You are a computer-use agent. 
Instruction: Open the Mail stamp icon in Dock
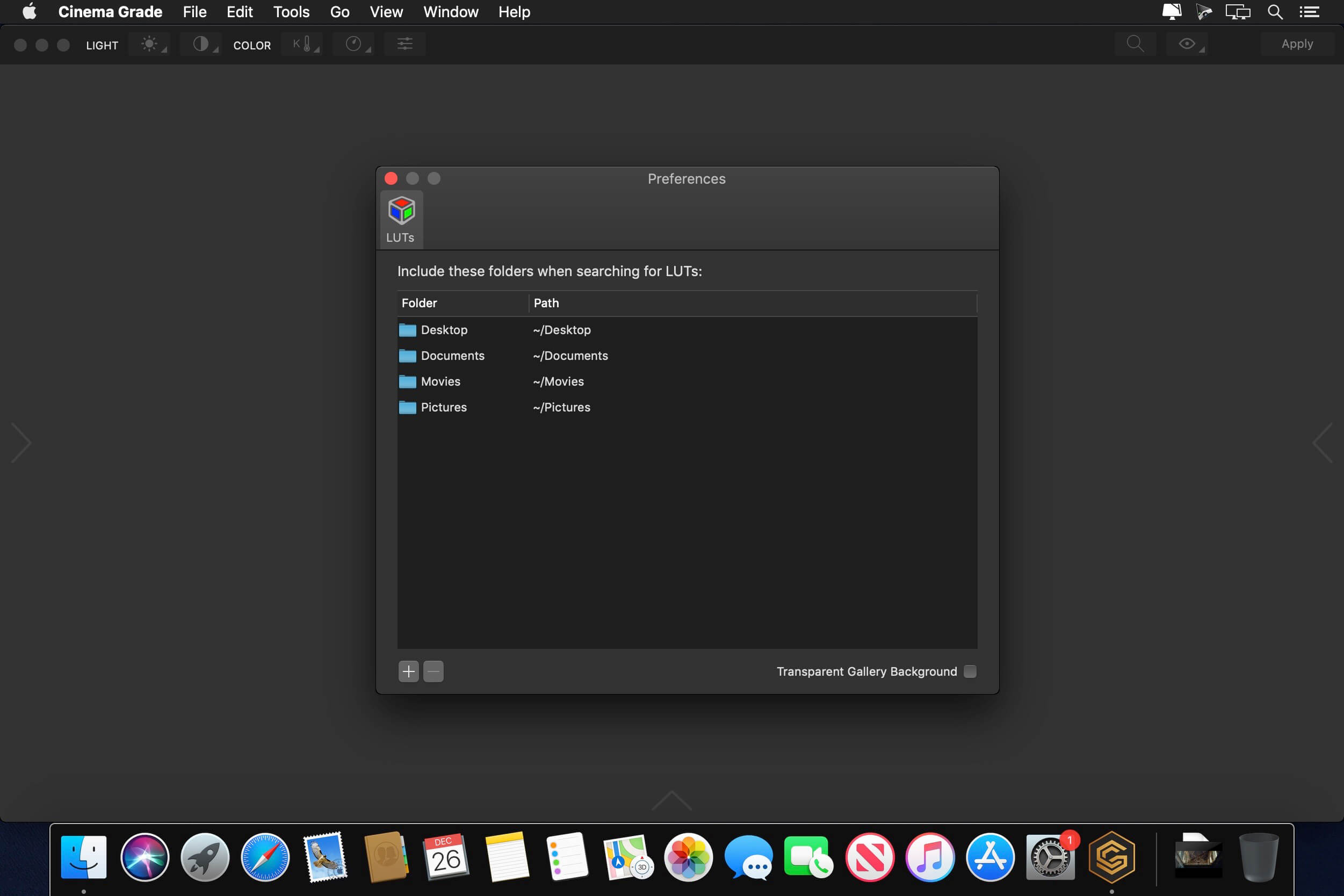pos(325,857)
